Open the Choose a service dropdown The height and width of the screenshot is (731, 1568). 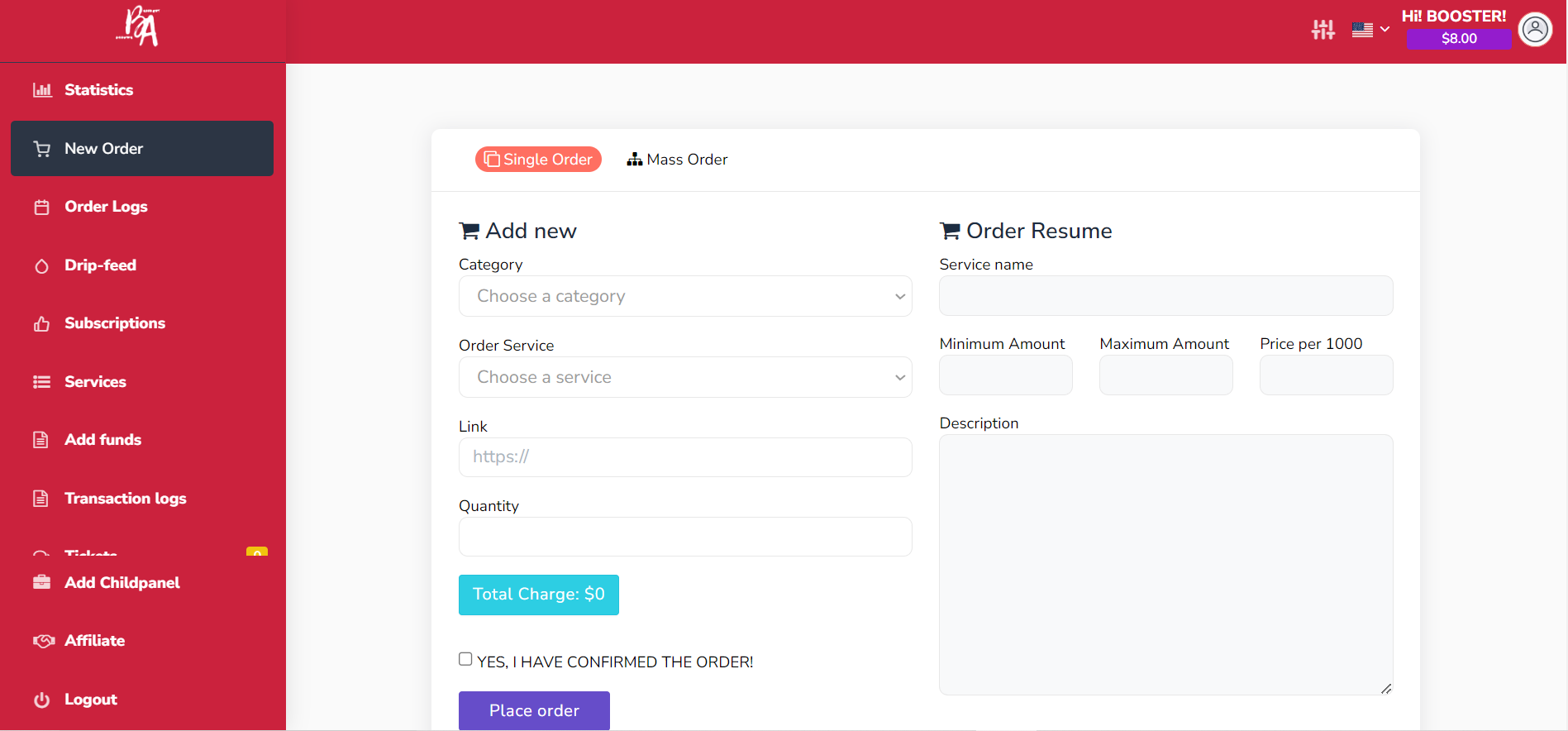coord(684,377)
